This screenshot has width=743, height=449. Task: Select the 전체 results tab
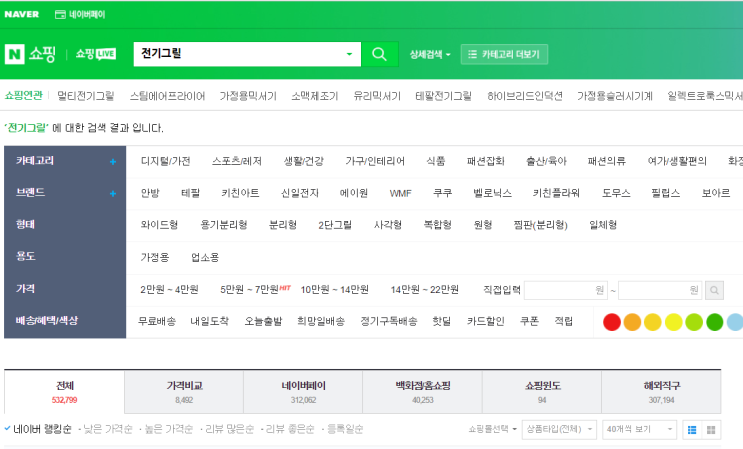click(64, 392)
